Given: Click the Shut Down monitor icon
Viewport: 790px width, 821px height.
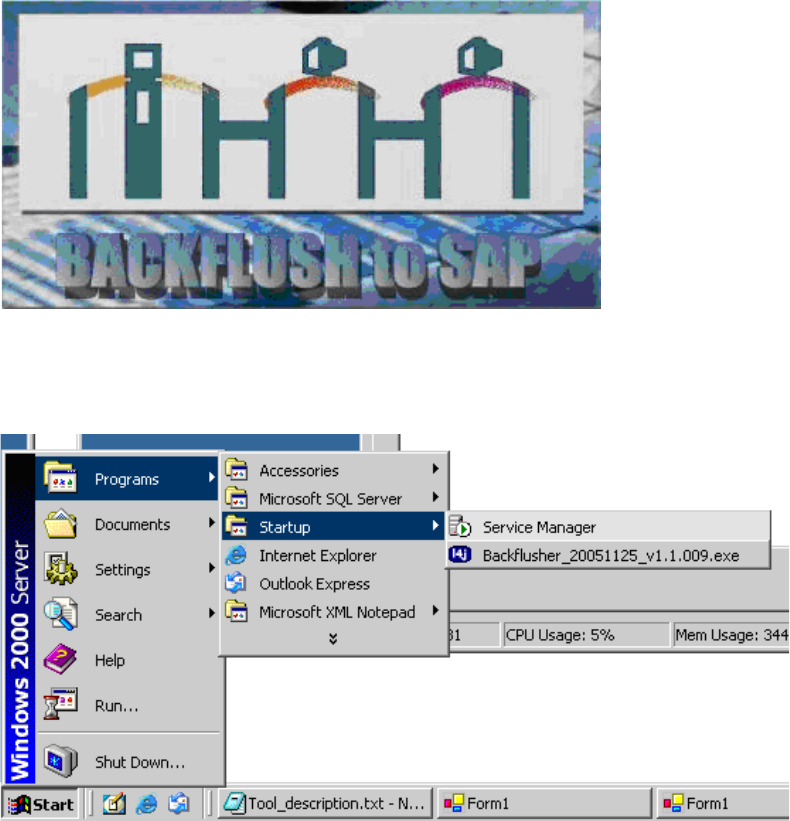Looking at the screenshot, I should click(x=61, y=761).
